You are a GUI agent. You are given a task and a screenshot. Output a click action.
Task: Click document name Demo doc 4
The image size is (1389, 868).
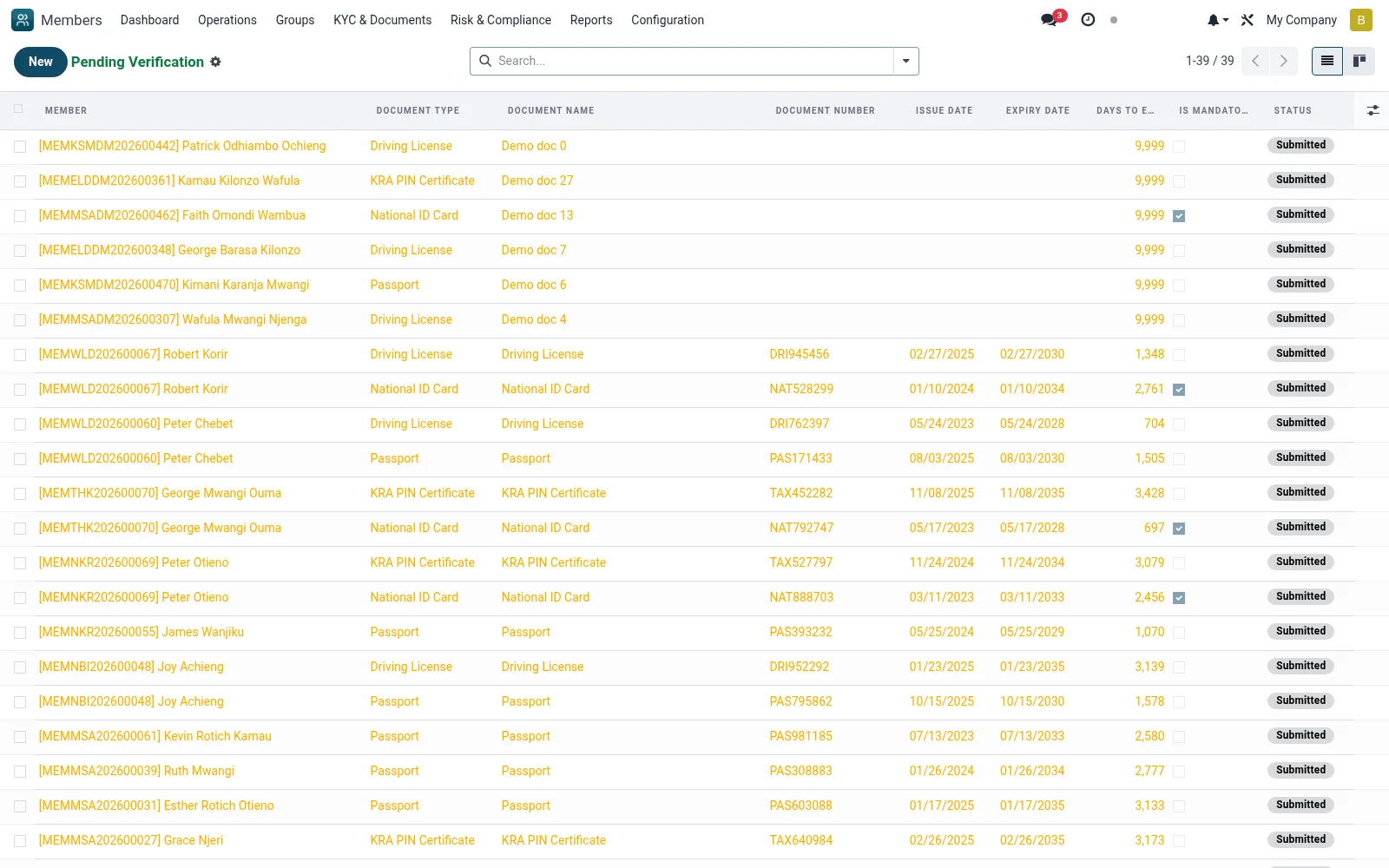pyautogui.click(x=534, y=319)
